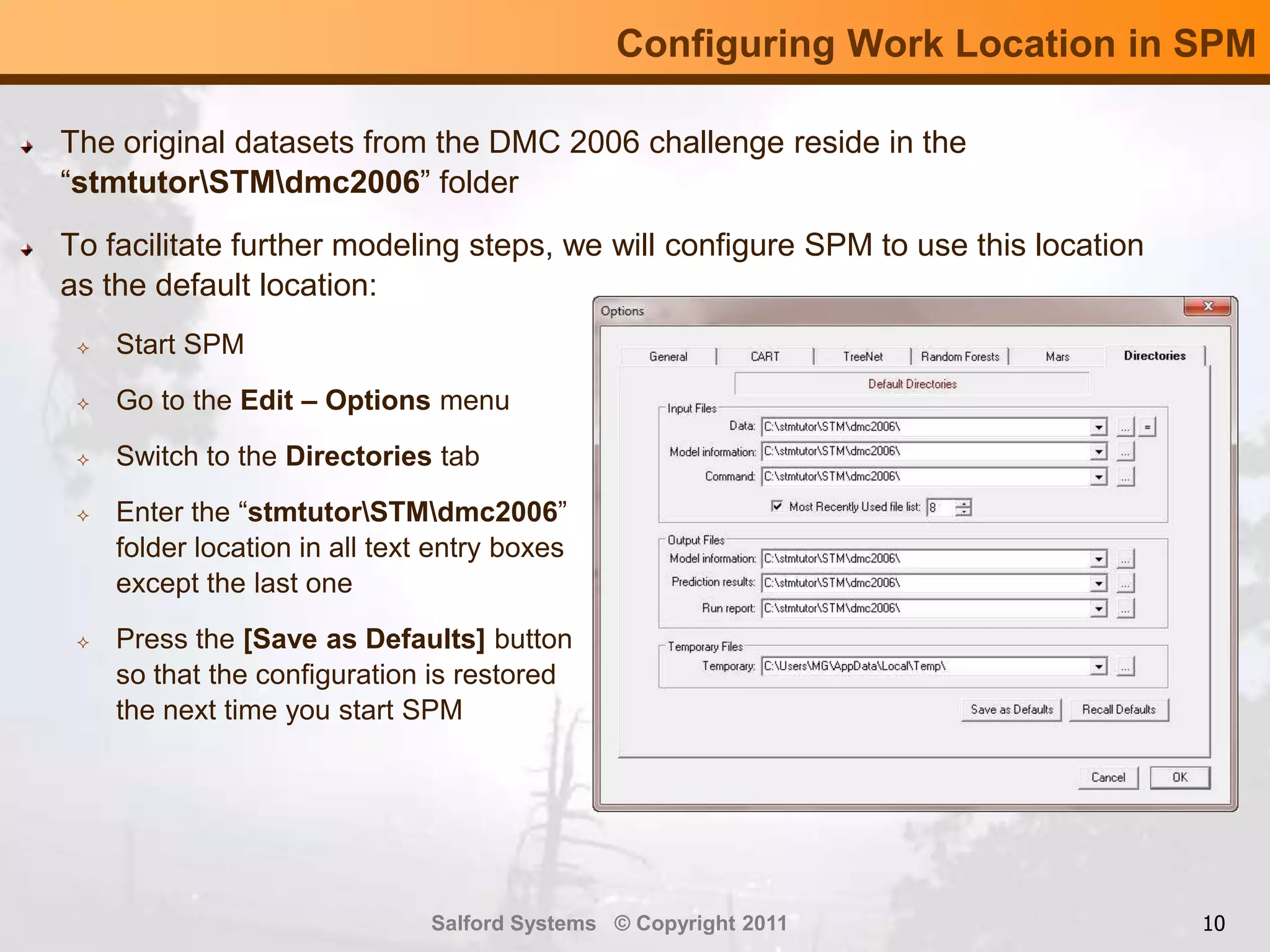Close the Options window
Viewport: 1270px width, 952px height.
tap(1207, 306)
